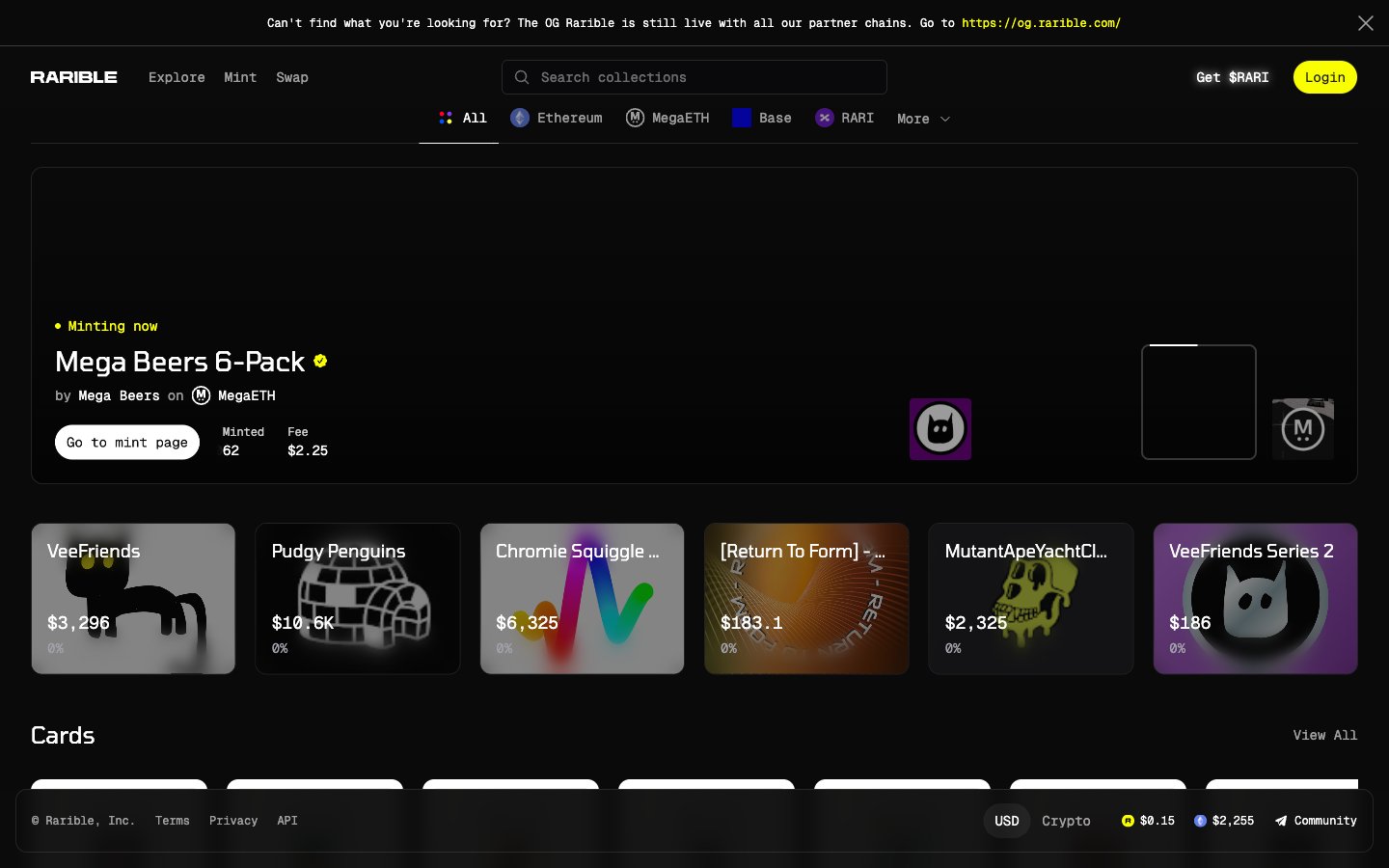
Task: Select the Ethereum chain icon
Action: point(520,118)
